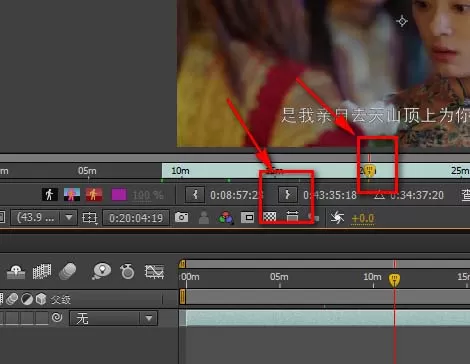The height and width of the screenshot is (364, 470).
Task: Open the magnification ratio dropdown (43.9 ...)
Action: coord(43,218)
